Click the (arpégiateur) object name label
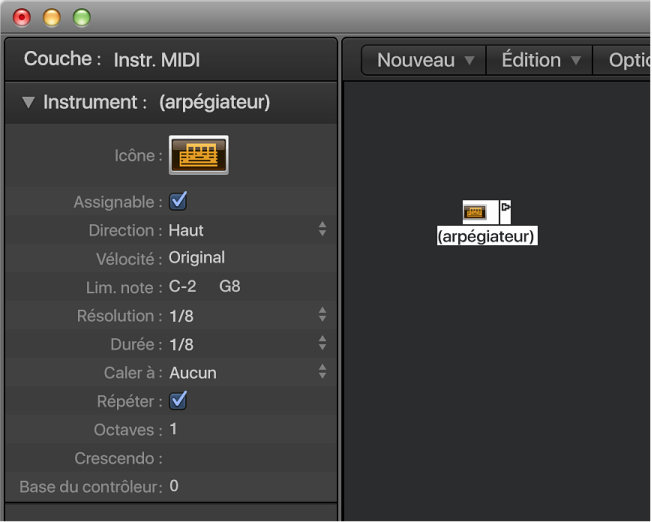 click(x=487, y=237)
